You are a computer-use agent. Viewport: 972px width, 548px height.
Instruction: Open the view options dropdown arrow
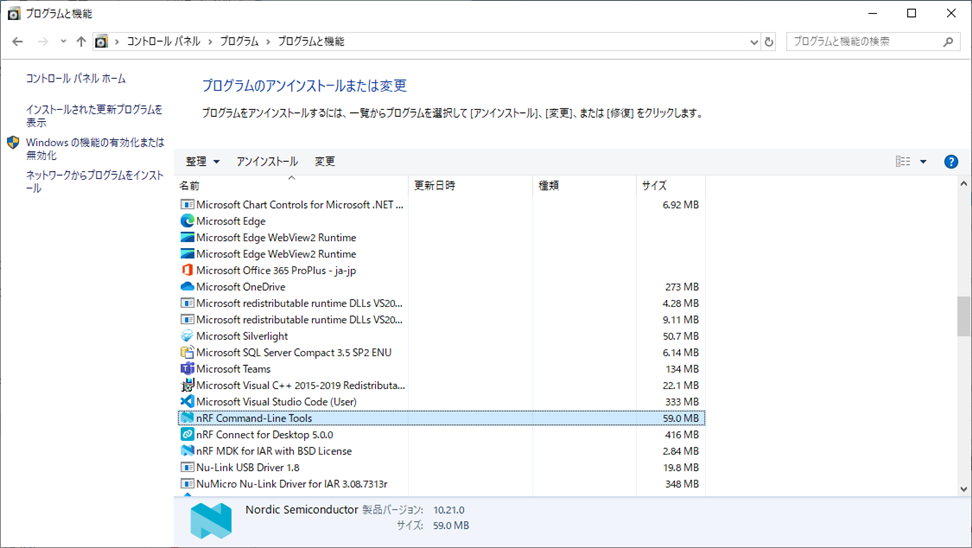coord(923,162)
